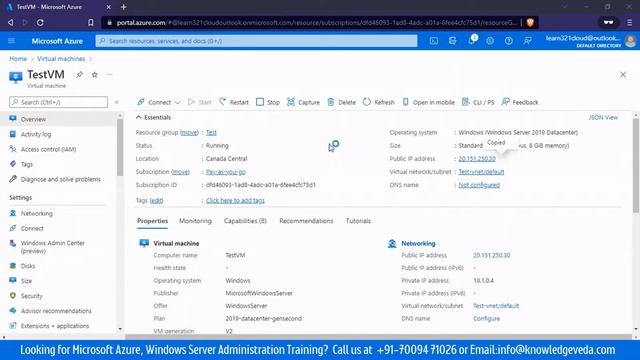Open the top bar Feedback icon
640x360 pixels.
pyautogui.click(x=527, y=41)
